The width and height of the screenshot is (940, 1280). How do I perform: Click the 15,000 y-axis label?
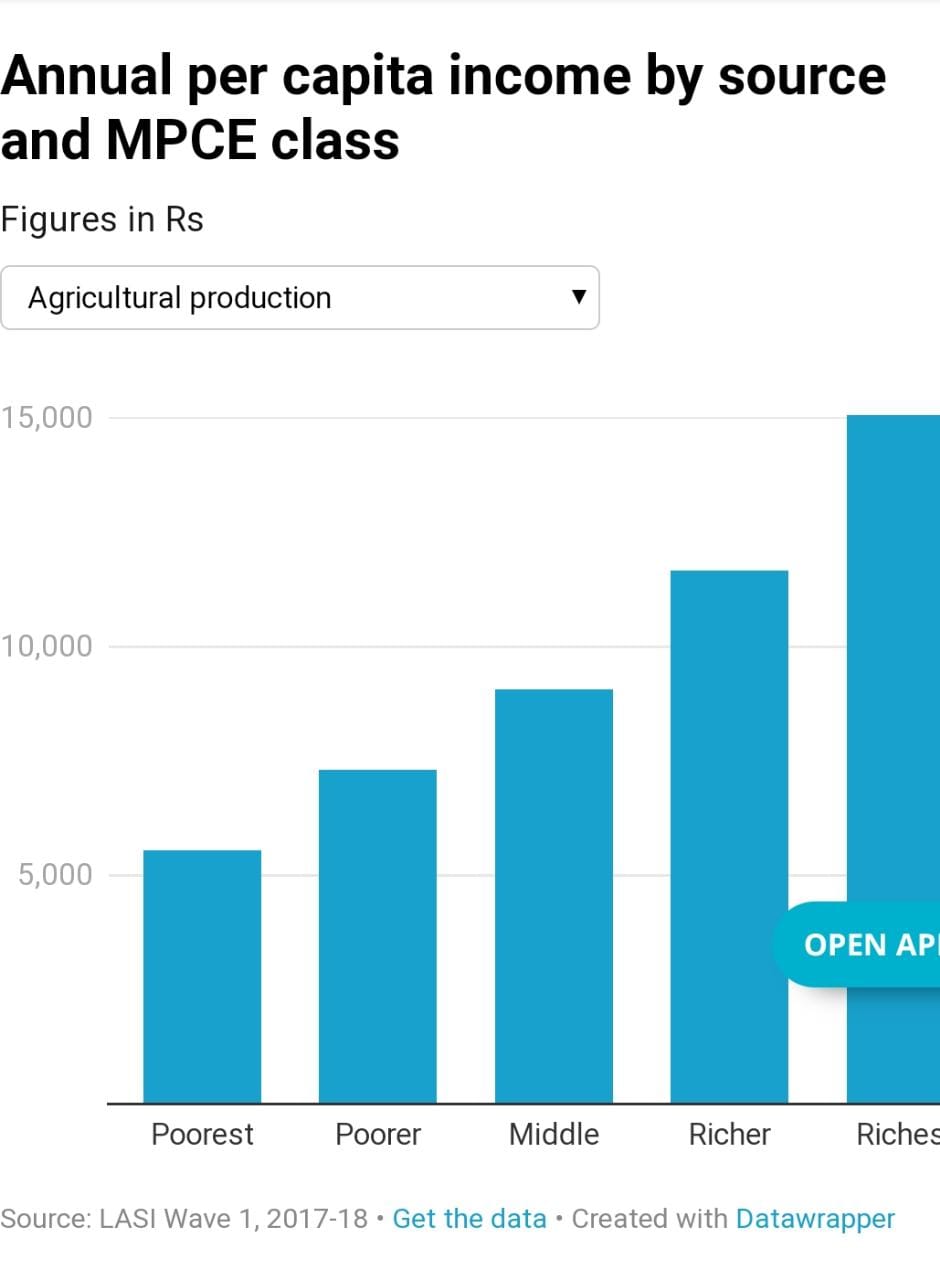[46, 418]
